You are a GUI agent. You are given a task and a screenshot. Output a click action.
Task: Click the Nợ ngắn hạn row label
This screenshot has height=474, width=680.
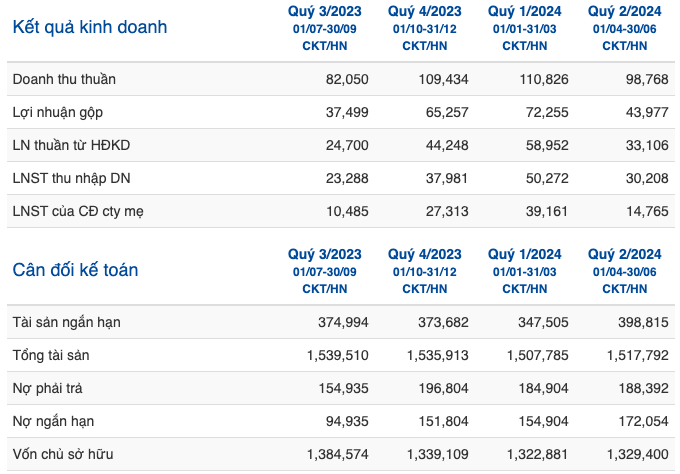(53, 421)
